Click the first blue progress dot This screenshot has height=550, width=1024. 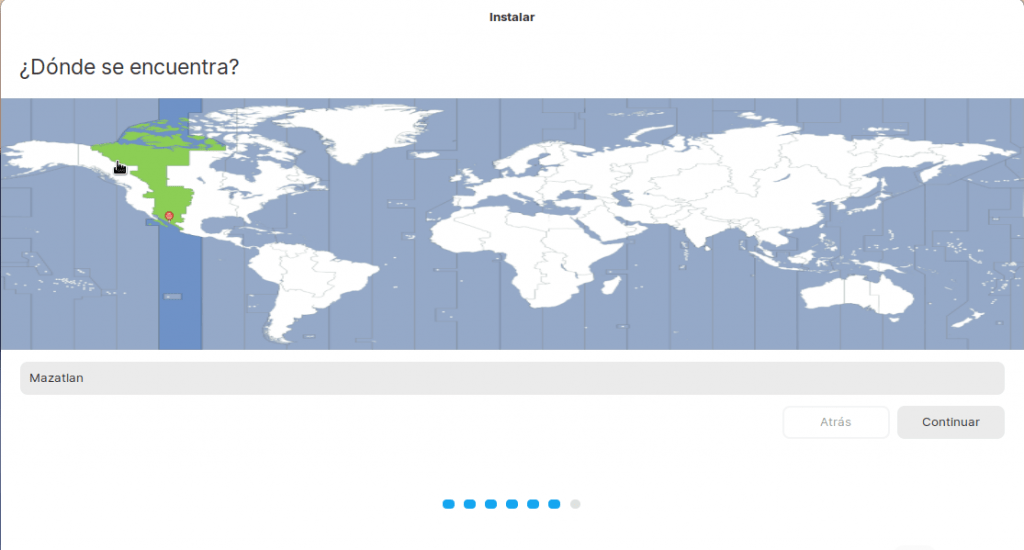click(x=449, y=504)
